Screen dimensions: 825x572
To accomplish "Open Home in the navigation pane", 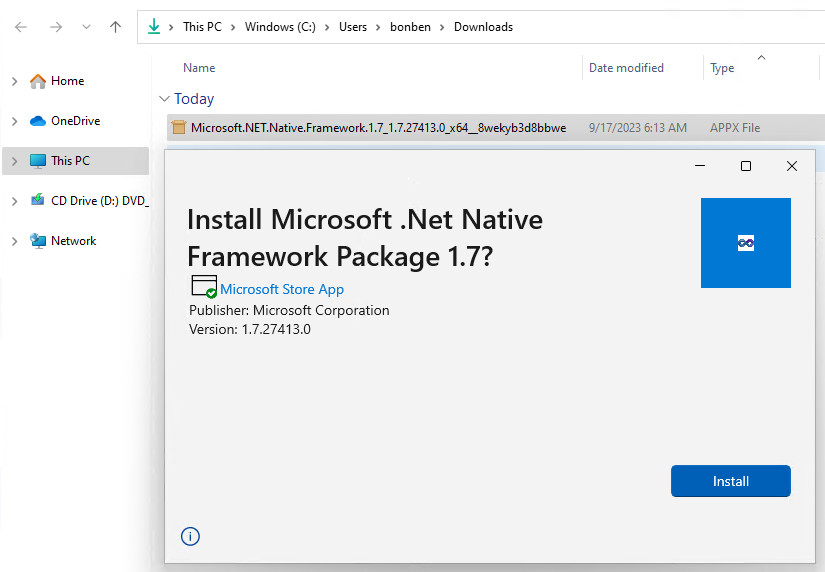I will coord(67,81).
